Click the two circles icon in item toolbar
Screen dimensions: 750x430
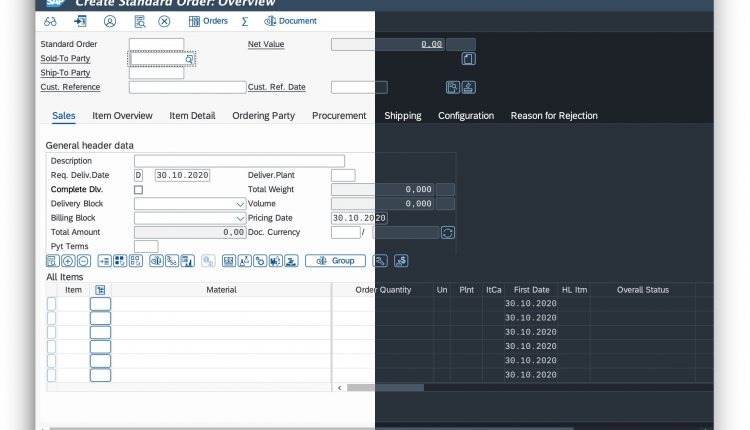coord(260,261)
